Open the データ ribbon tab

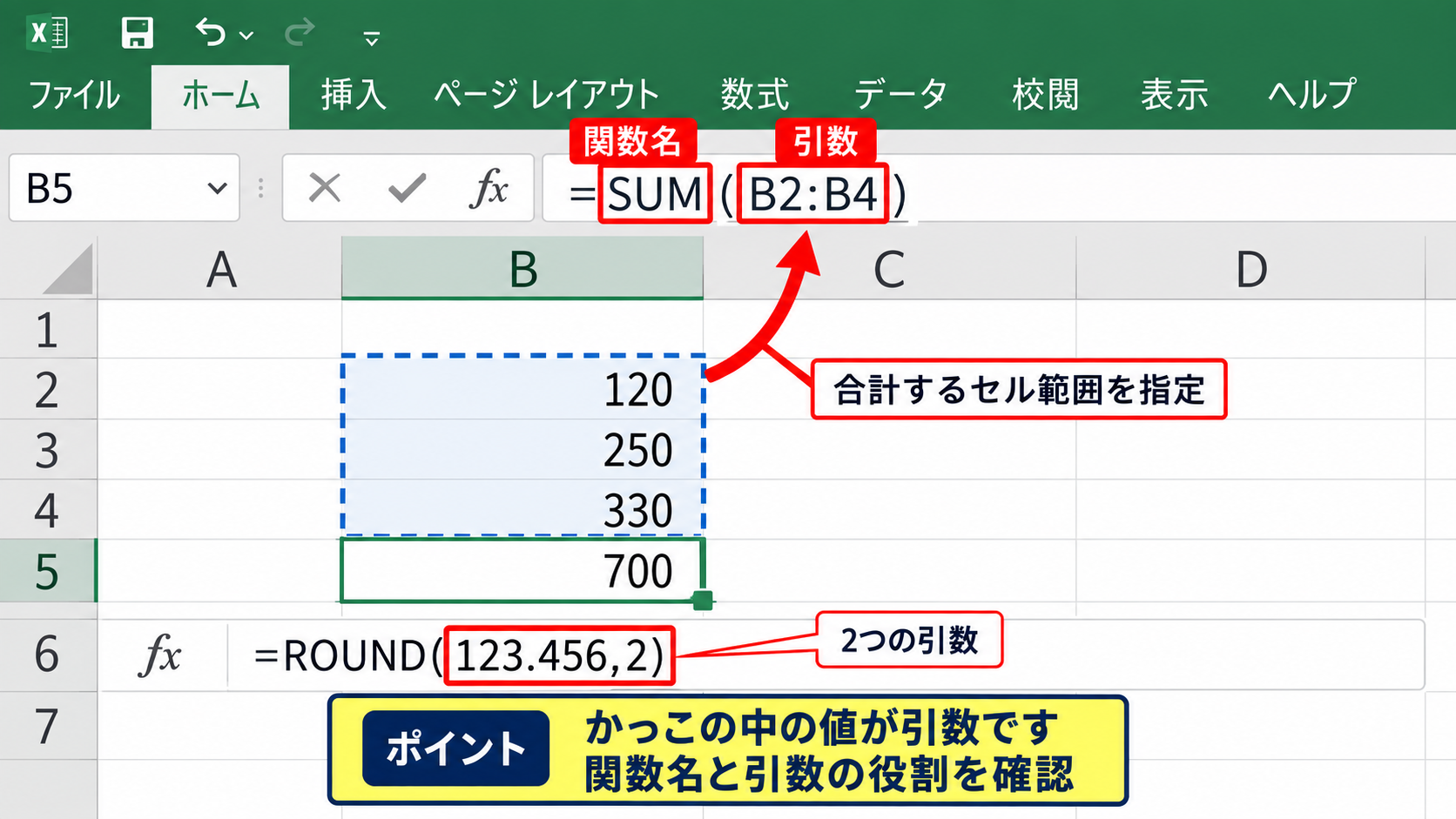point(900,95)
